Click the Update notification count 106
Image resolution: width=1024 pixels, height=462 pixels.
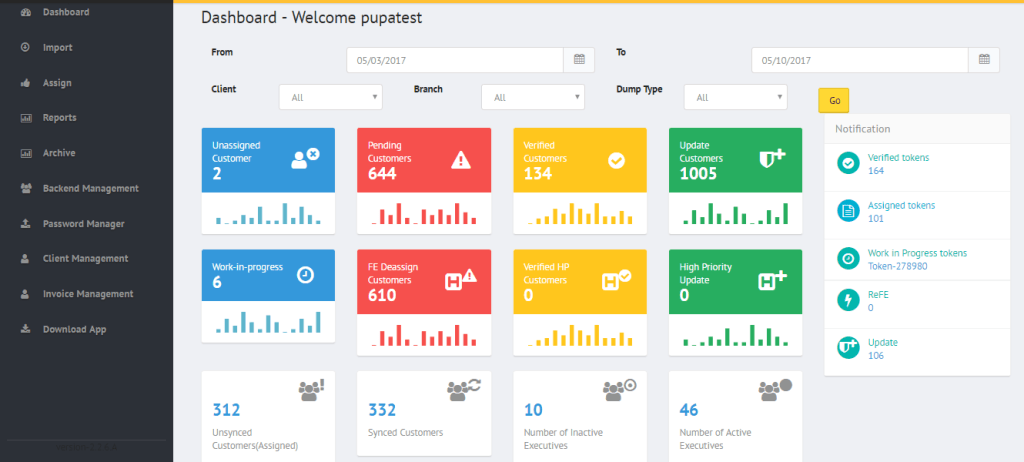tap(875, 356)
